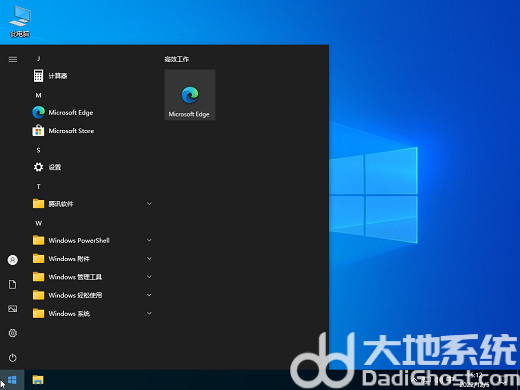The height and width of the screenshot is (390, 520).
Task: Click the letter S section header
Action: (x=39, y=150)
